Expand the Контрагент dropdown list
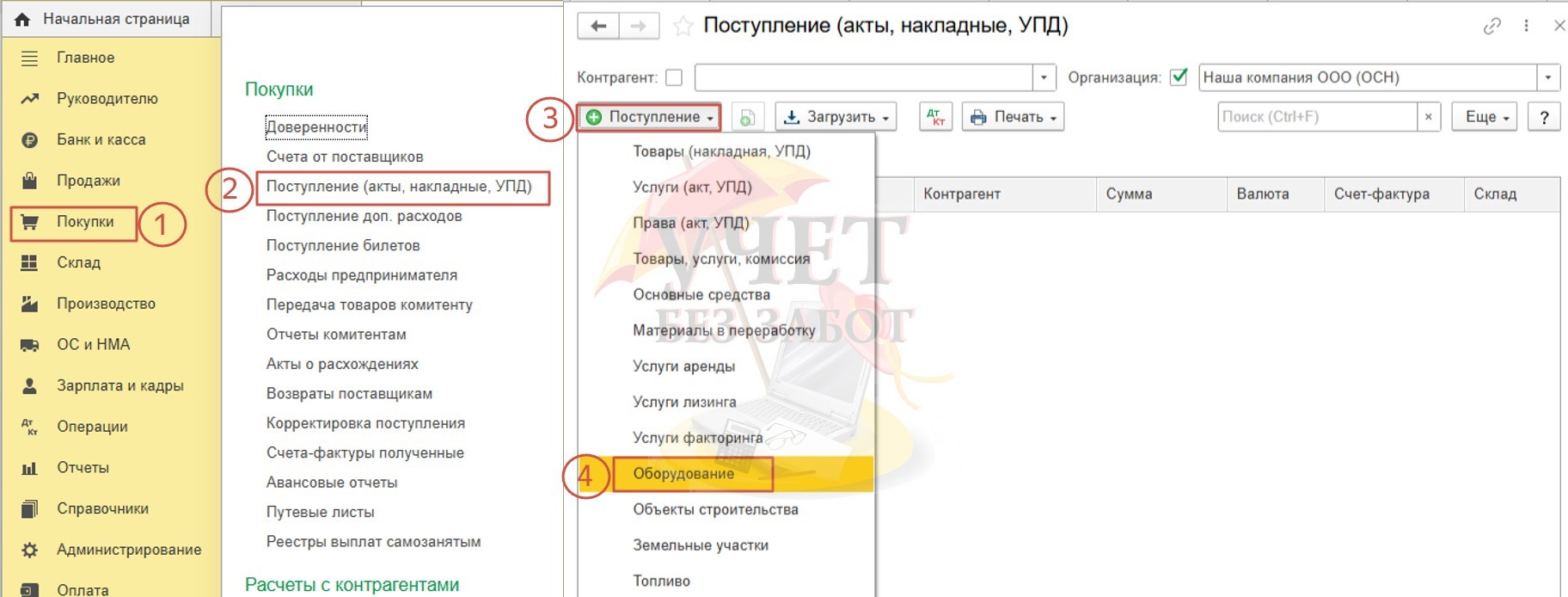Image resolution: width=1568 pixels, height=597 pixels. 1044,77
